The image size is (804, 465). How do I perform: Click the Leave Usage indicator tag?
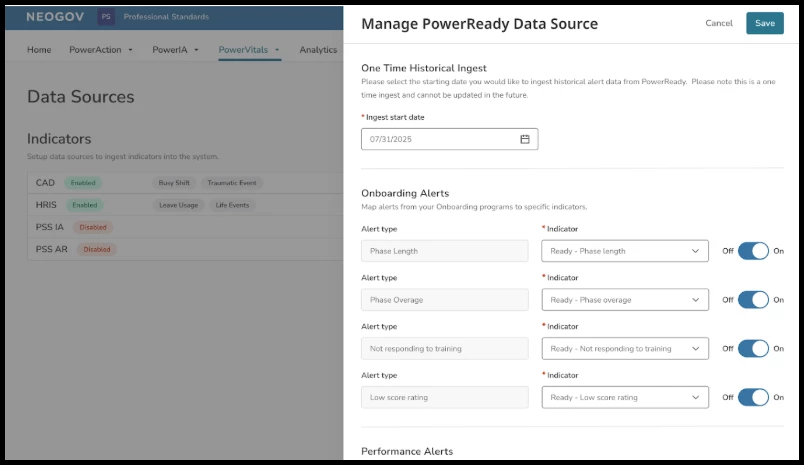178,205
